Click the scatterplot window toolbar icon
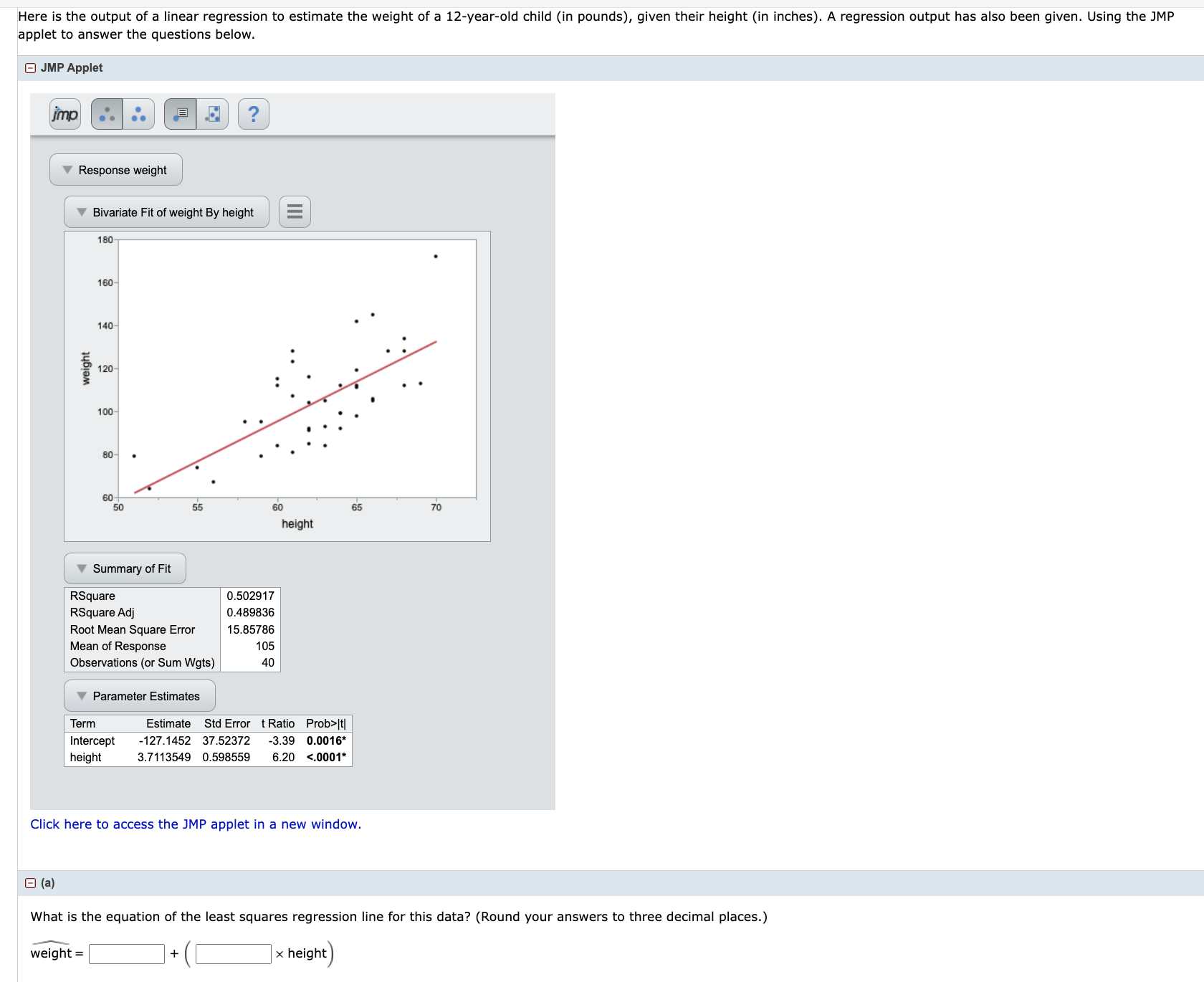The image size is (1204, 982). [211, 113]
